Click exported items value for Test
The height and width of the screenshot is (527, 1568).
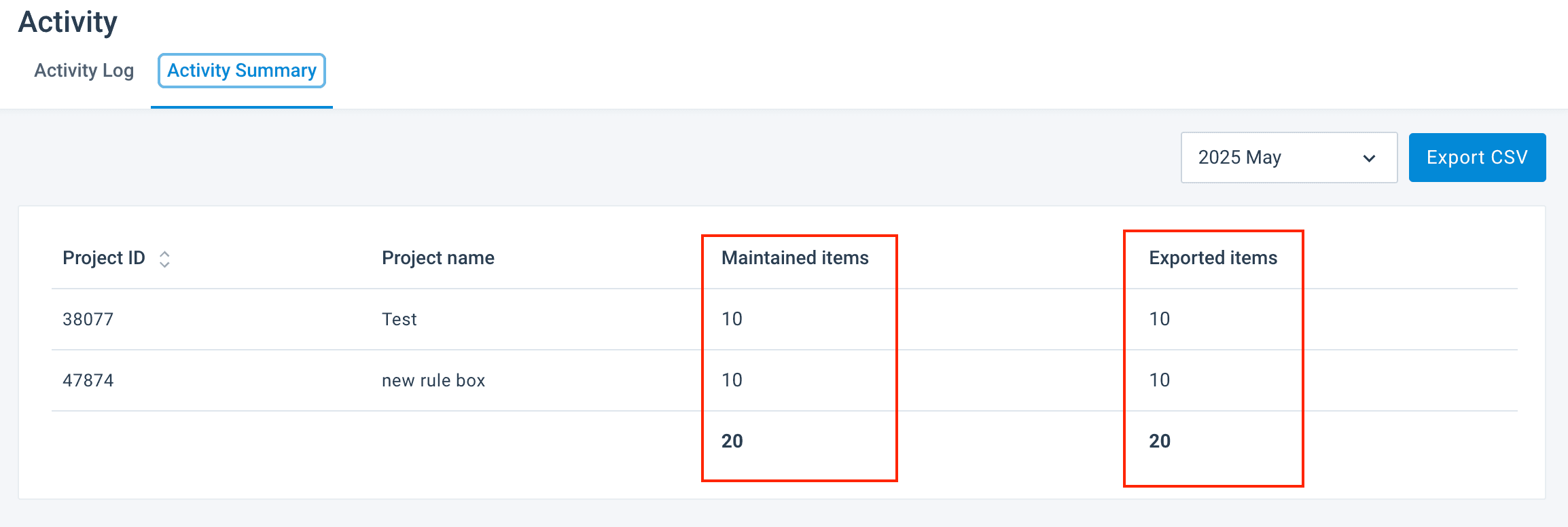click(1160, 319)
